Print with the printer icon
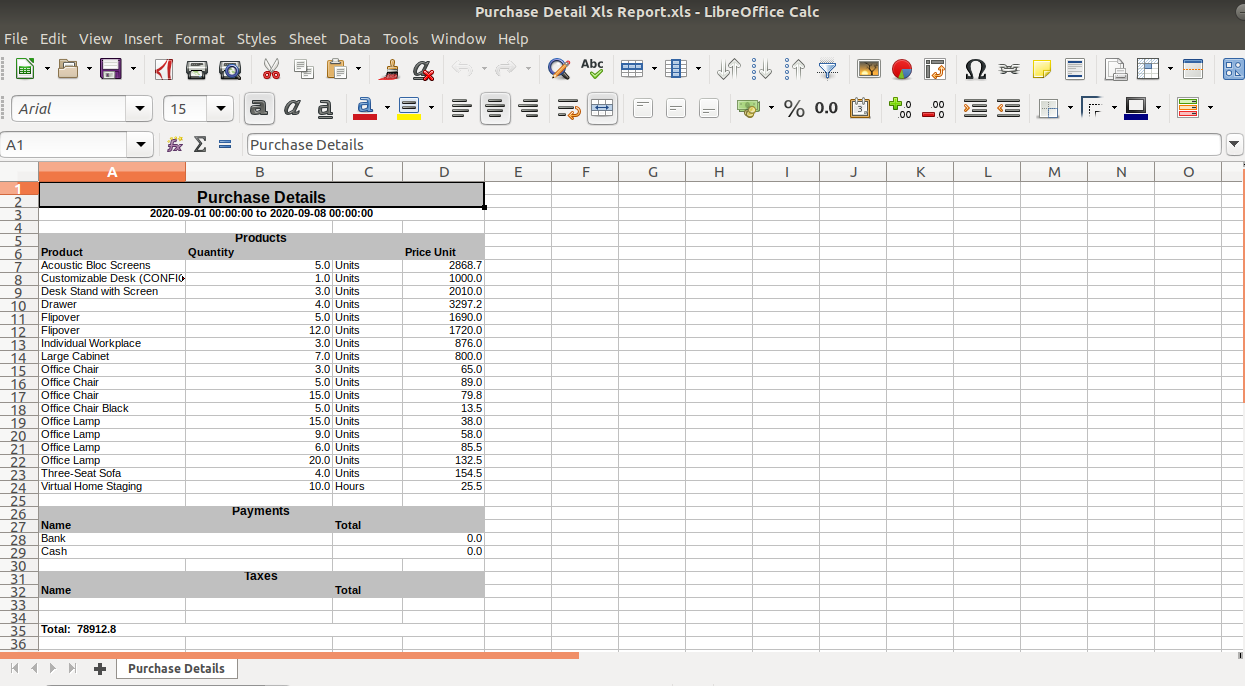Screen dimensions: 1245x686 197,69
